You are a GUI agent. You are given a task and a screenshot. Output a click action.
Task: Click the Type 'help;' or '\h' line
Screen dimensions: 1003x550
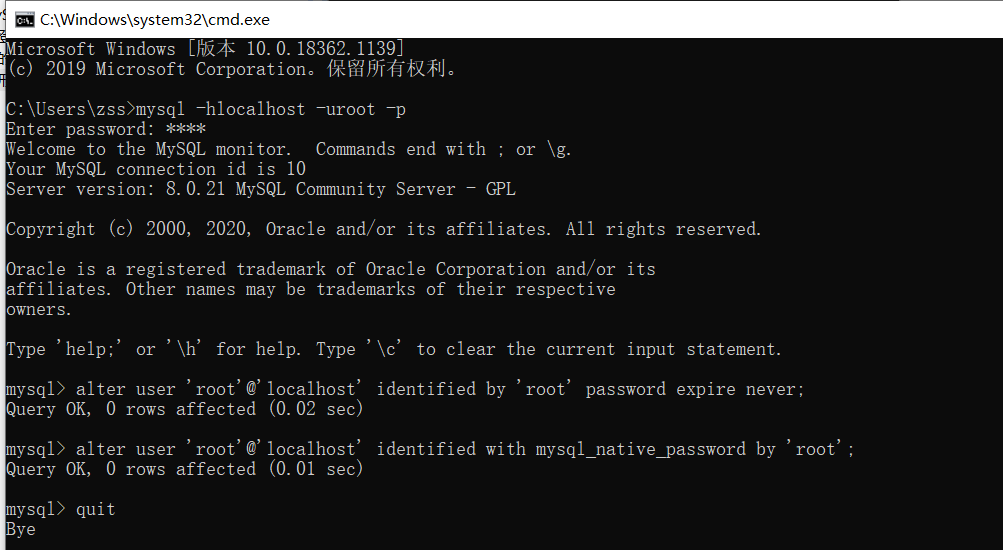pos(393,349)
